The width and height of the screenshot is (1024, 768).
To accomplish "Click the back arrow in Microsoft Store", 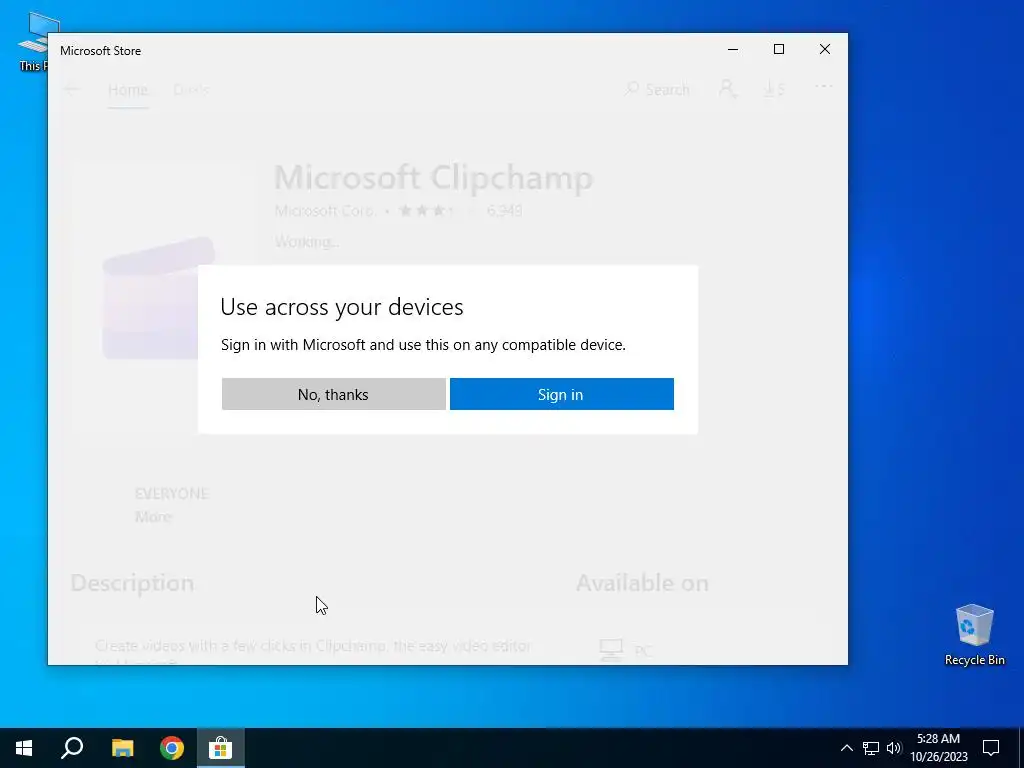I will [73, 89].
